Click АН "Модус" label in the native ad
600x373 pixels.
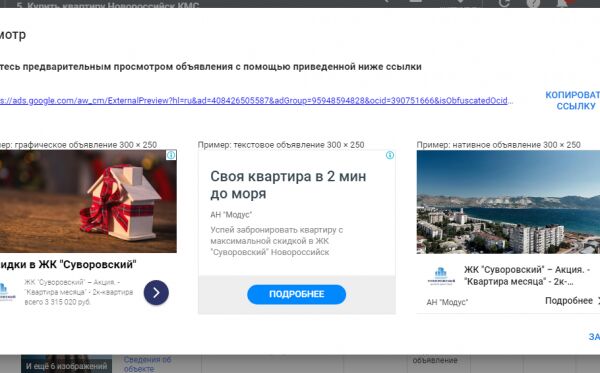tap(447, 302)
